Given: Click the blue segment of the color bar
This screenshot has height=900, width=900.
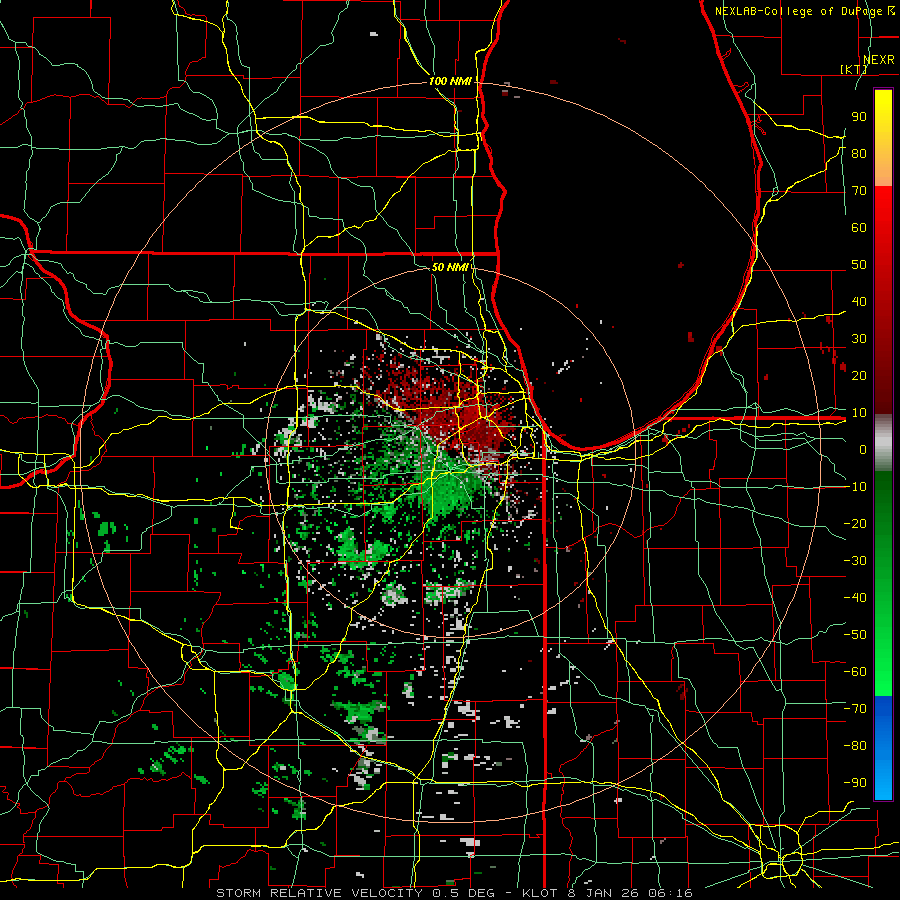Looking at the screenshot, I should pyautogui.click(x=883, y=747).
